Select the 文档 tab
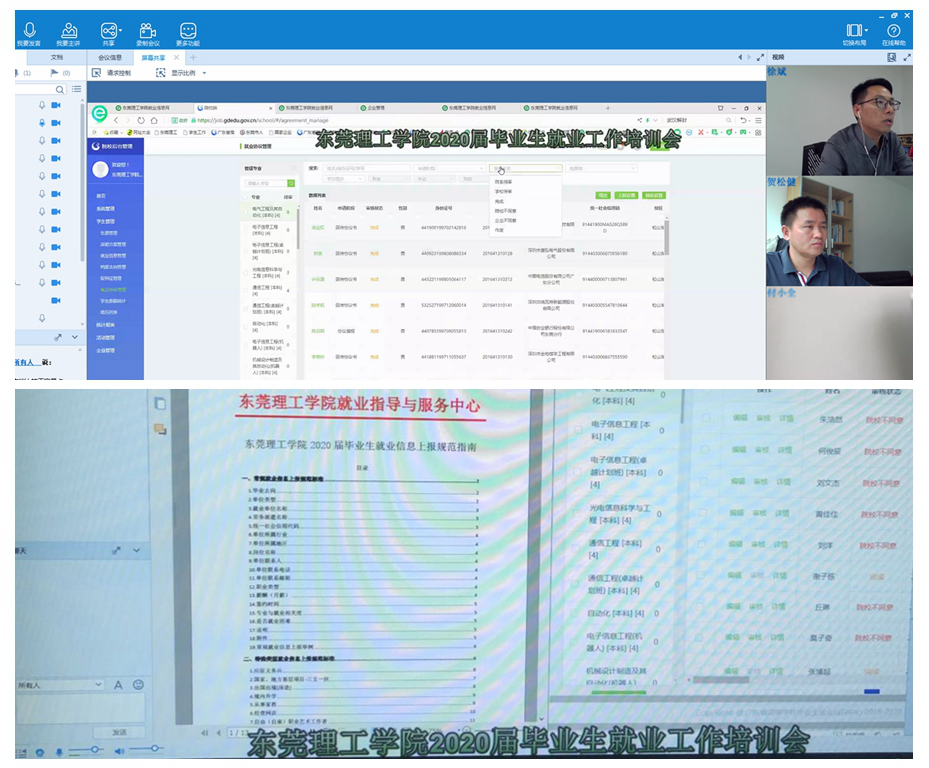The height and width of the screenshot is (768, 929). pyautogui.click(x=57, y=58)
